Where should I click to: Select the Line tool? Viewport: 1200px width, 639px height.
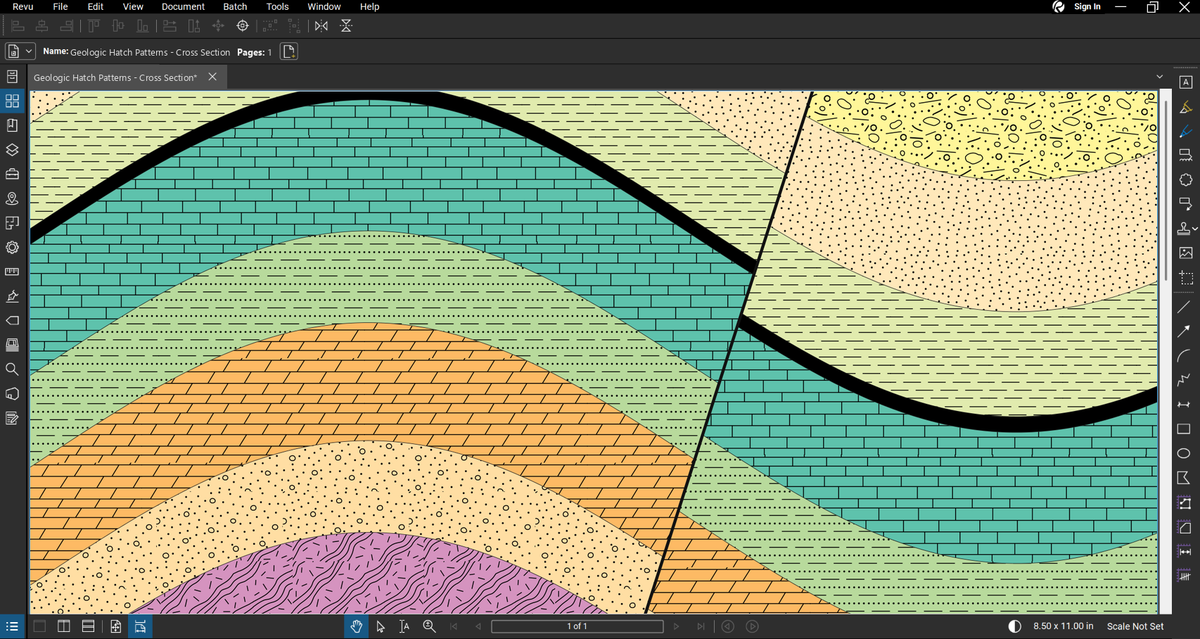pos(1185,307)
